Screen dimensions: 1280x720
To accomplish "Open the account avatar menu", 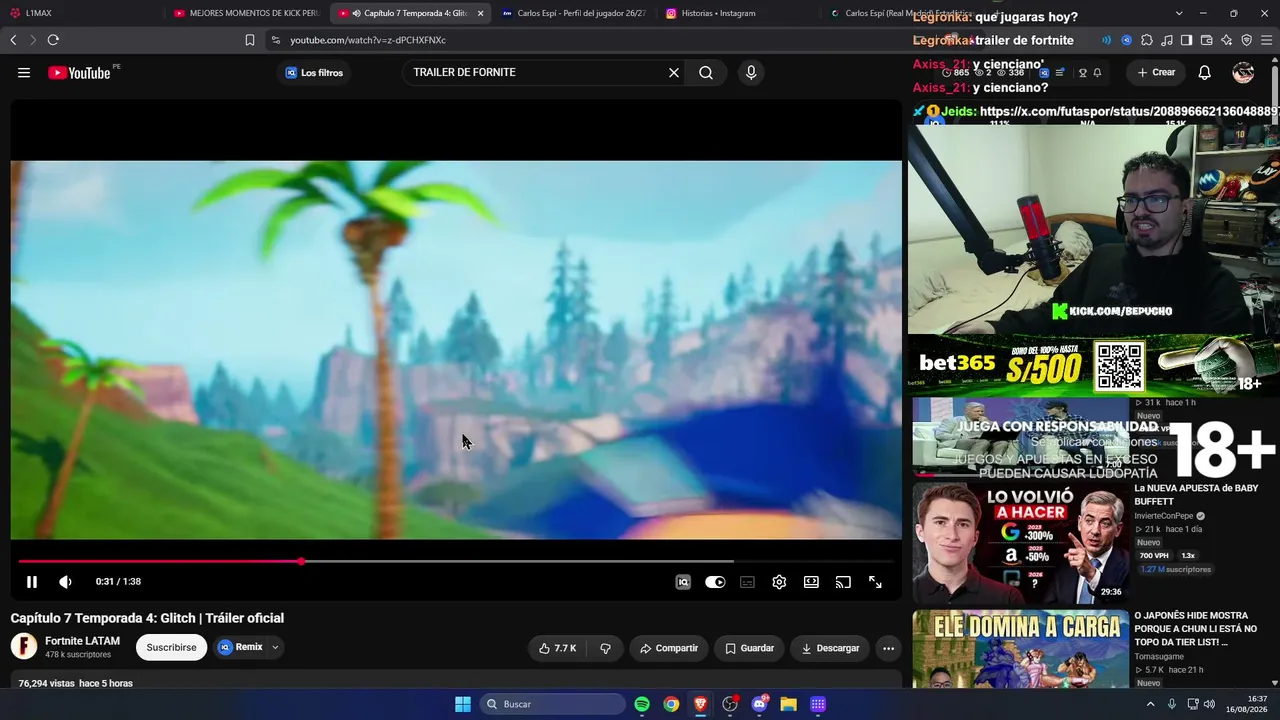I will 1243,72.
